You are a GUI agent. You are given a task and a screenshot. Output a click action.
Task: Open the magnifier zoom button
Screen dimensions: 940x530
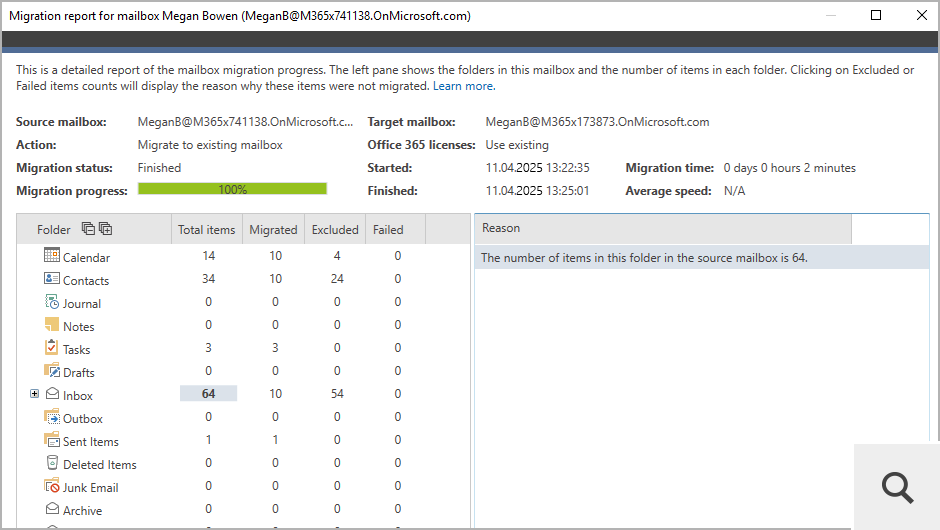pos(897,487)
